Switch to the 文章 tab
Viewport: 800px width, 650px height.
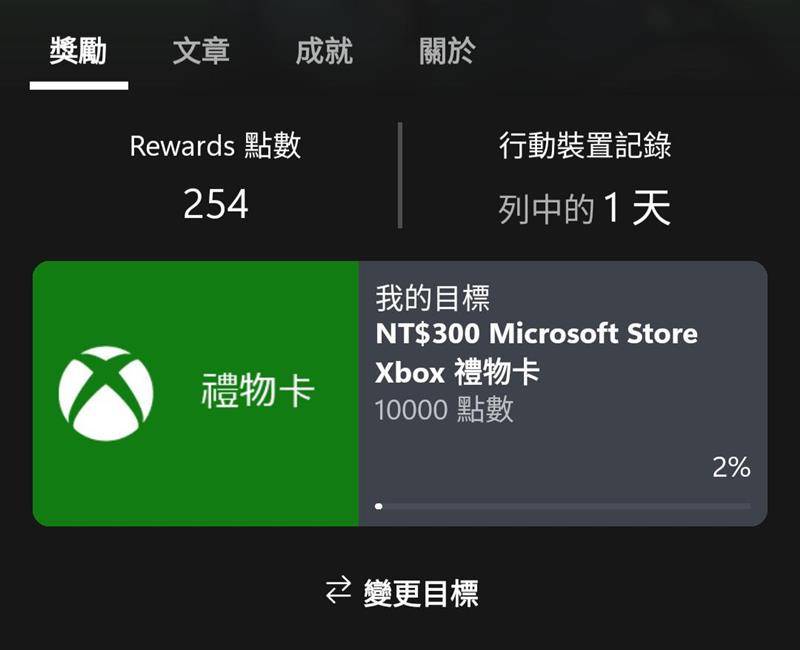click(201, 51)
